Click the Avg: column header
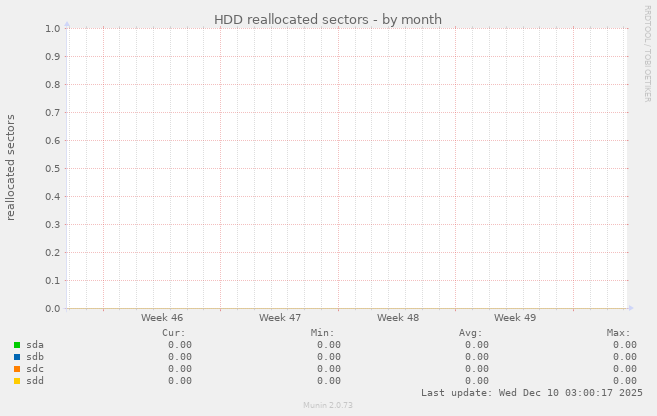Image resolution: width=657 pixels, height=416 pixels. (471, 333)
